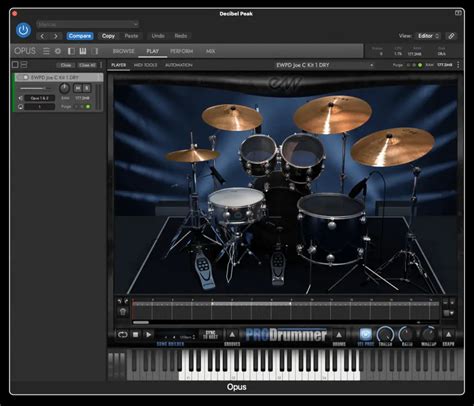Toggle the loop playback button
This screenshot has height=406, width=474.
click(x=122, y=334)
